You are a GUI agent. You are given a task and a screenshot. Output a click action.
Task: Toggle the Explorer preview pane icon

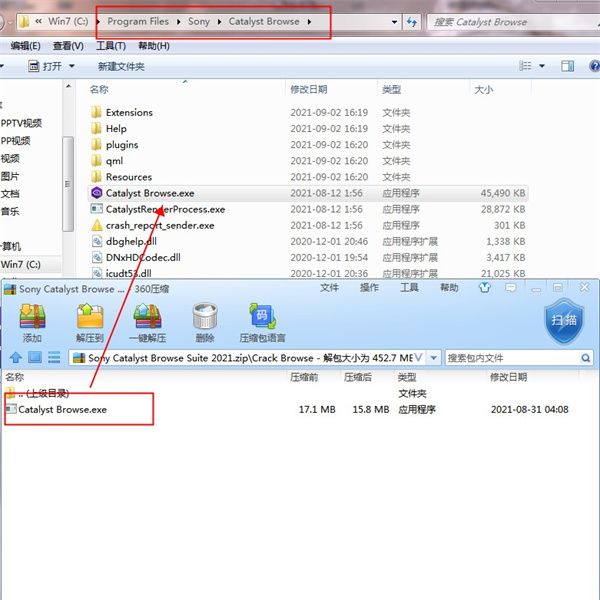click(x=567, y=66)
